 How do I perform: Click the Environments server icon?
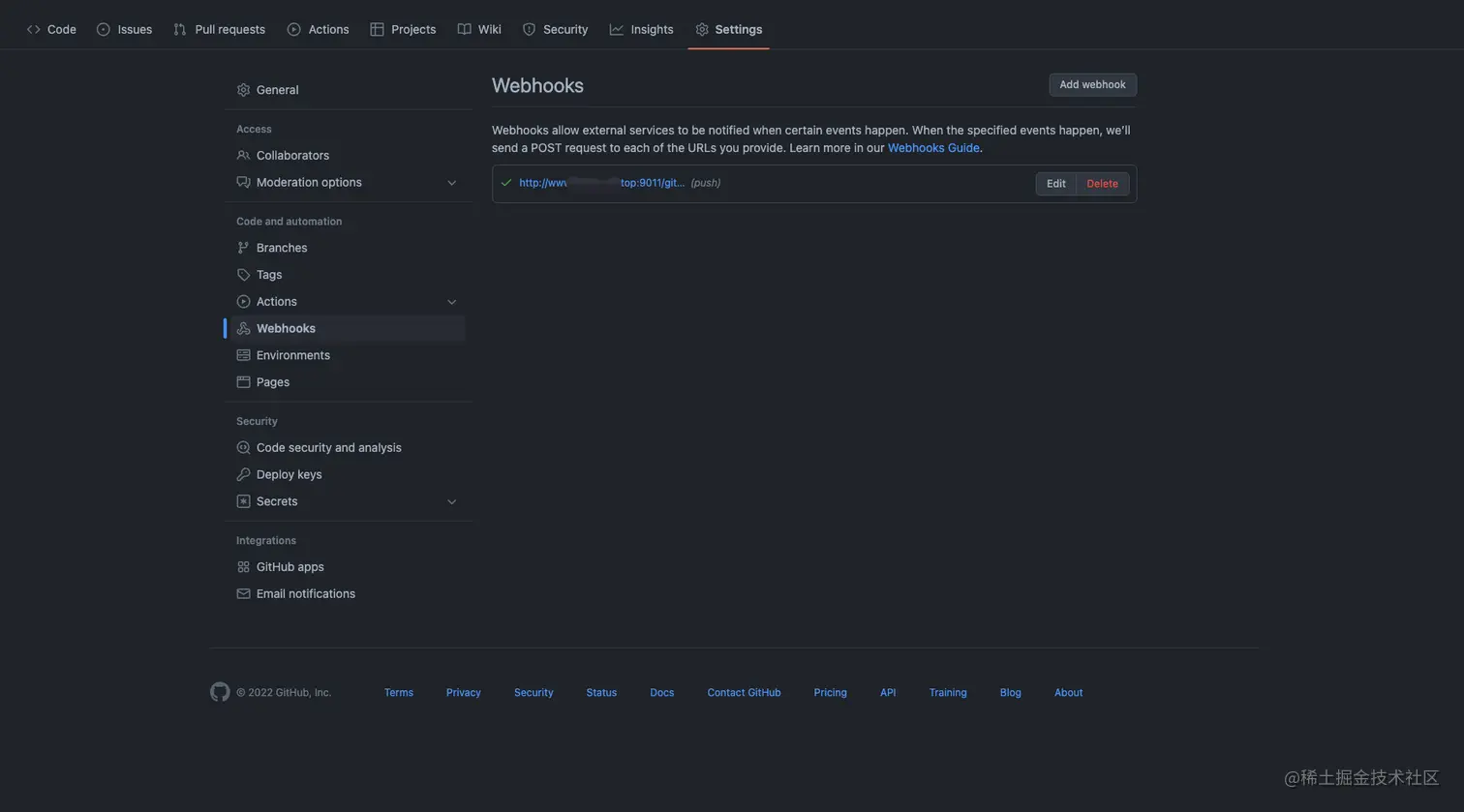coord(243,355)
